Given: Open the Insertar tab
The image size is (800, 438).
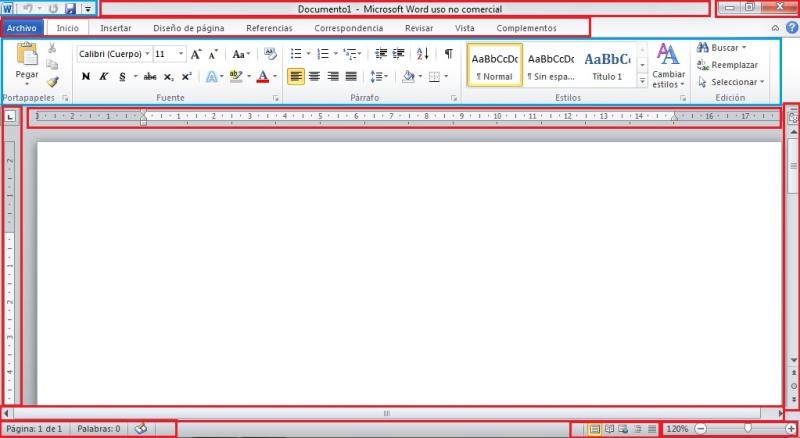Looking at the screenshot, I should pyautogui.click(x=115, y=28).
